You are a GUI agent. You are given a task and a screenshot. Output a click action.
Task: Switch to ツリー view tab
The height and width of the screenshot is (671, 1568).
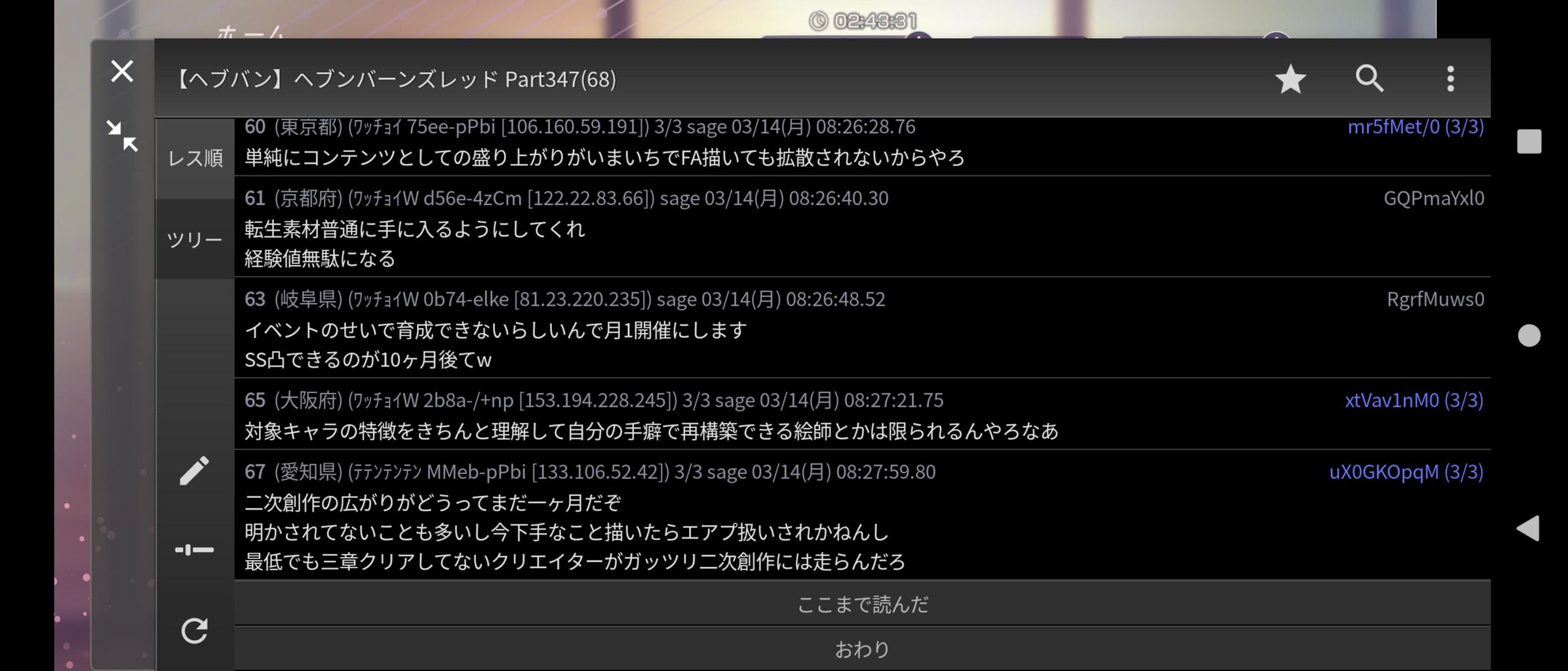(x=195, y=239)
